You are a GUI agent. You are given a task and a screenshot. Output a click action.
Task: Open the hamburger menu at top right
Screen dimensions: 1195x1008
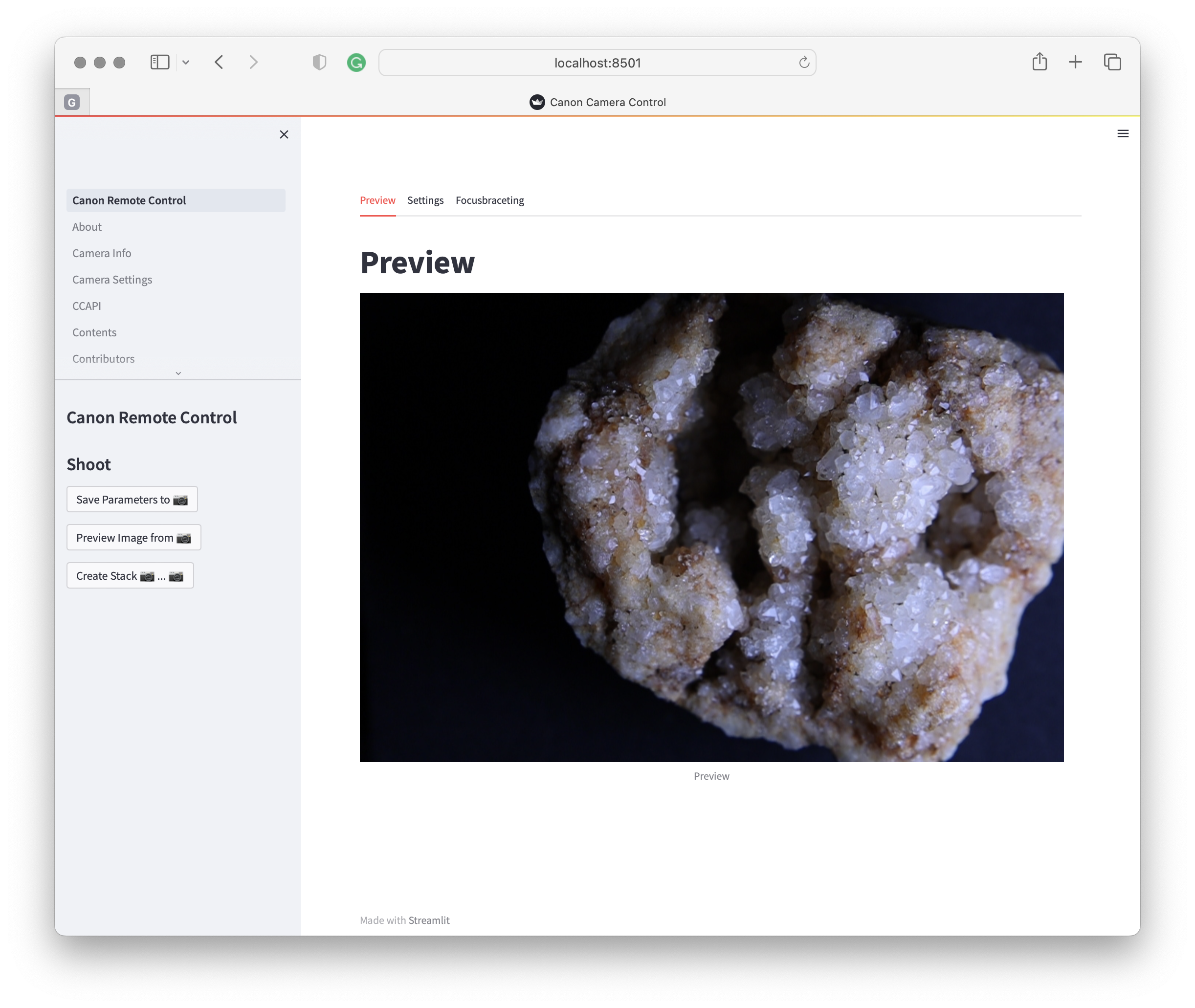tap(1123, 134)
